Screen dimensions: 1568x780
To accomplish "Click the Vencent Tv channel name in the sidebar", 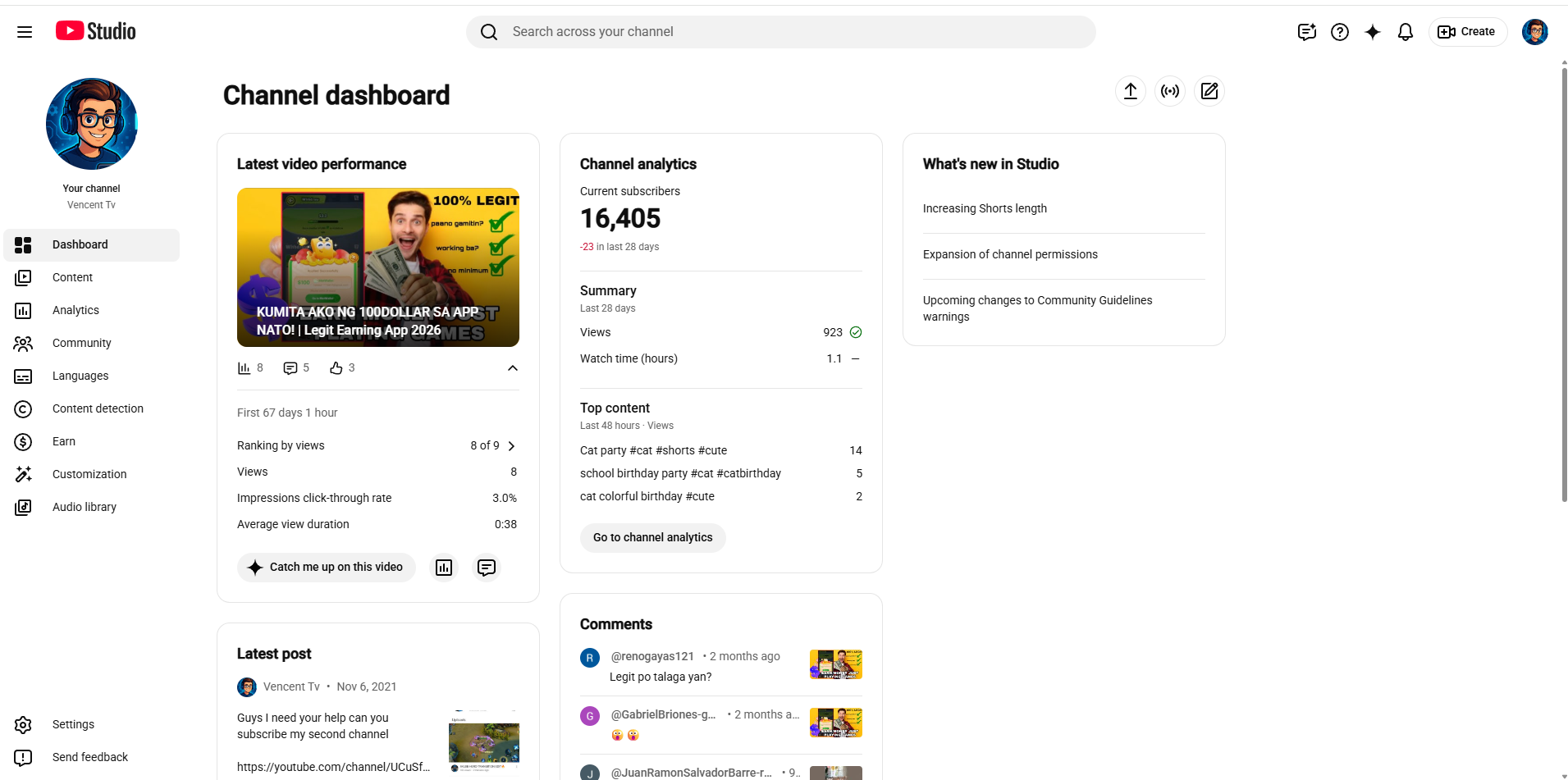I will [91, 205].
